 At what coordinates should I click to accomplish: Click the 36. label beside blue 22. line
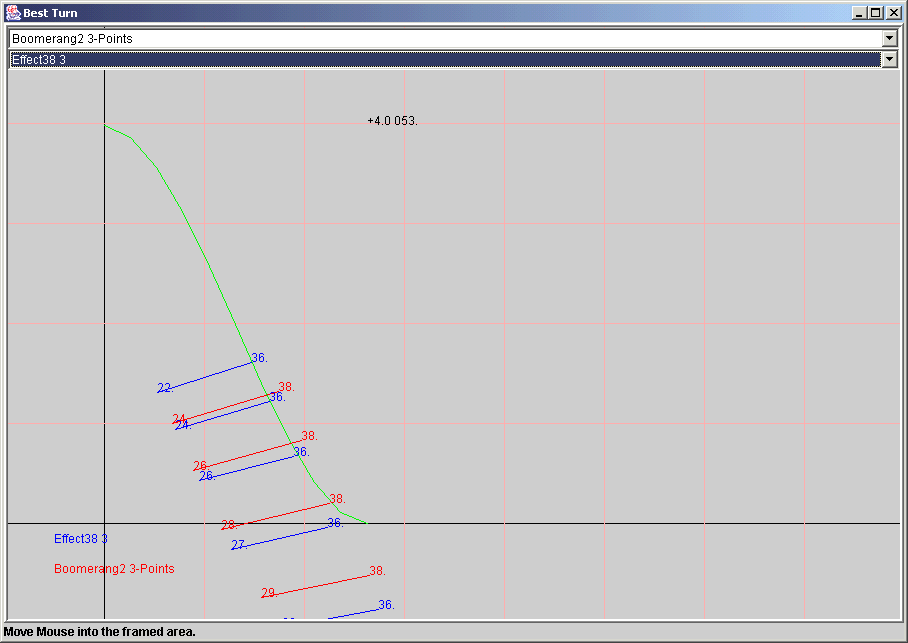point(259,358)
